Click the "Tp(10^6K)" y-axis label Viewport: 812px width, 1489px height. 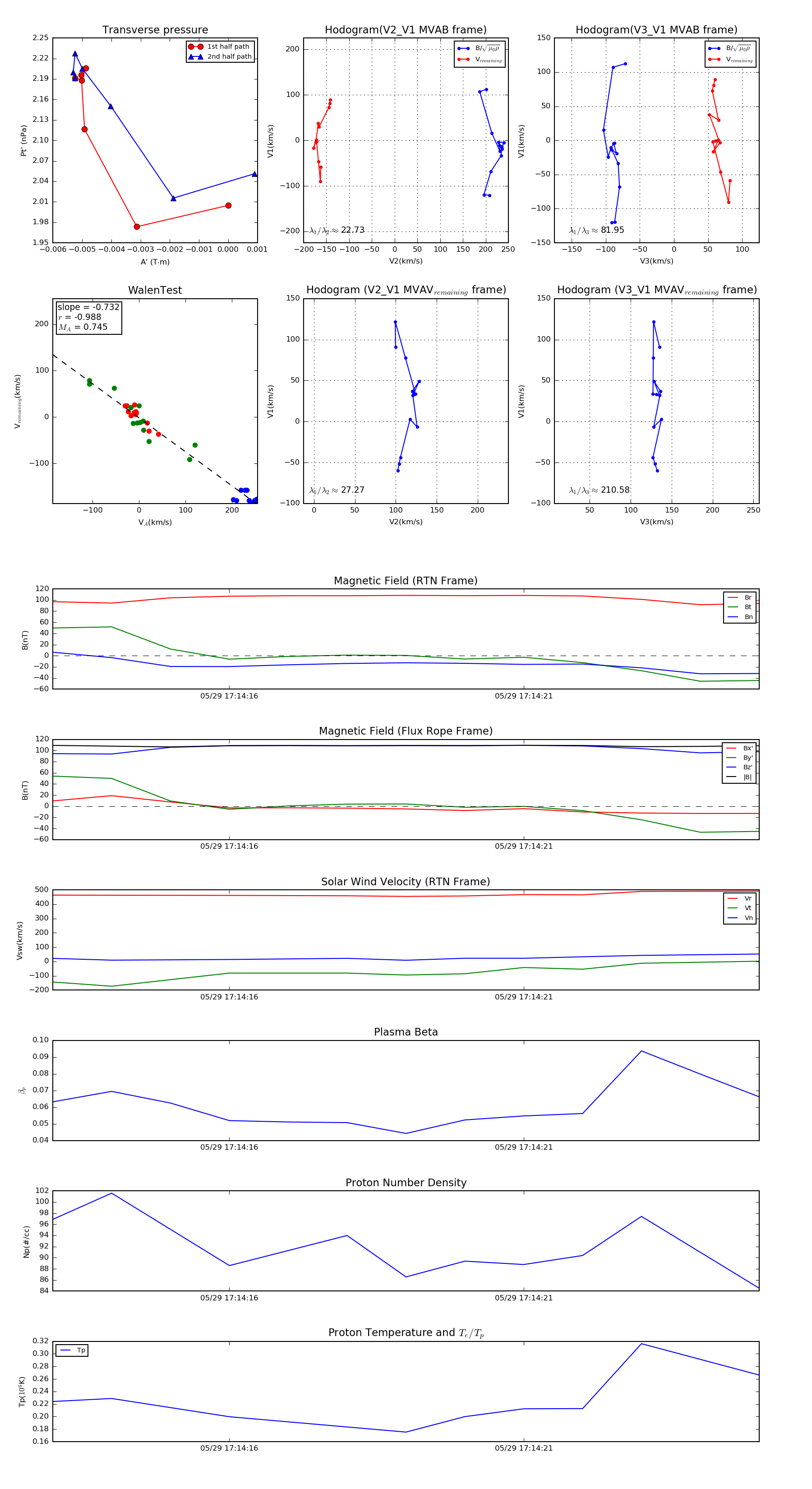(x=22, y=1392)
